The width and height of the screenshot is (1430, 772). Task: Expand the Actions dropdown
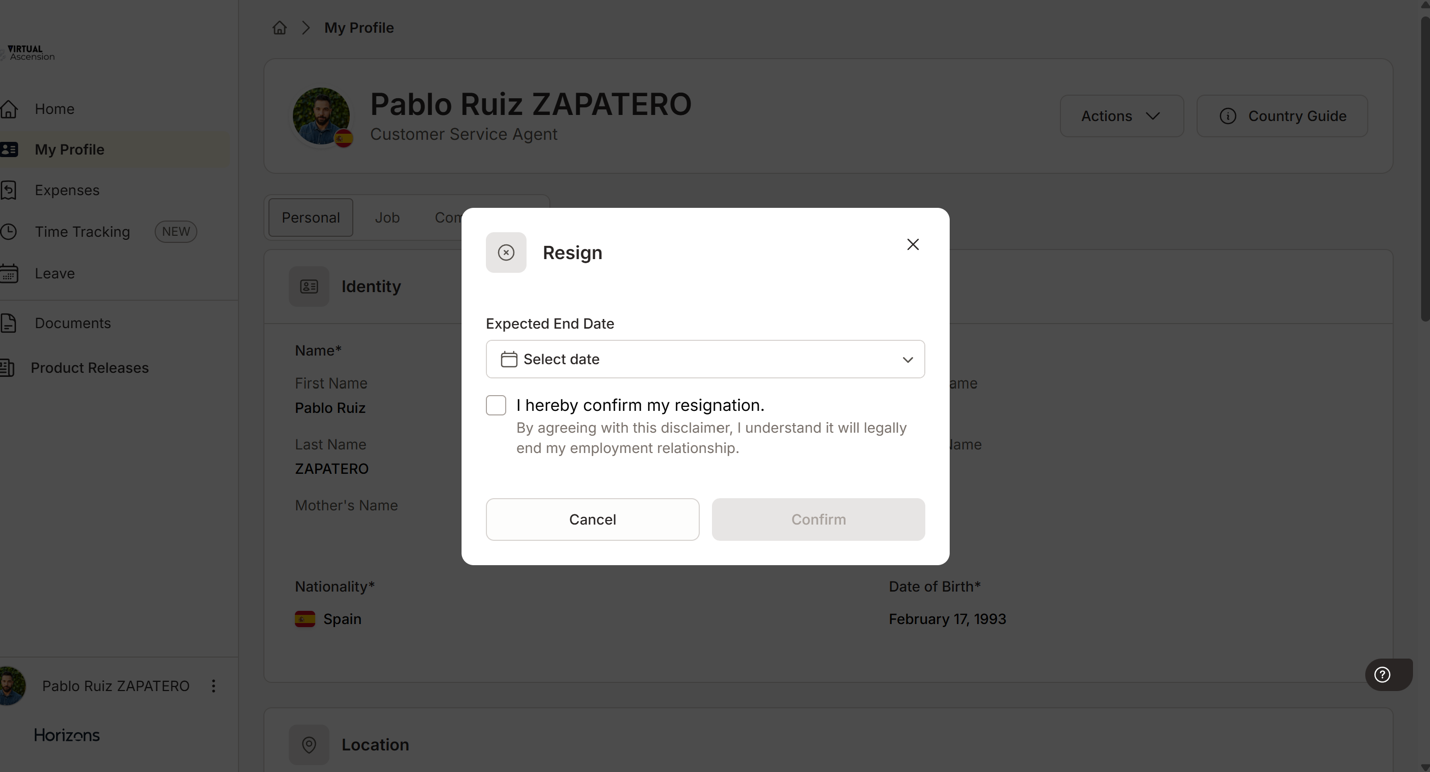[x=1121, y=116]
